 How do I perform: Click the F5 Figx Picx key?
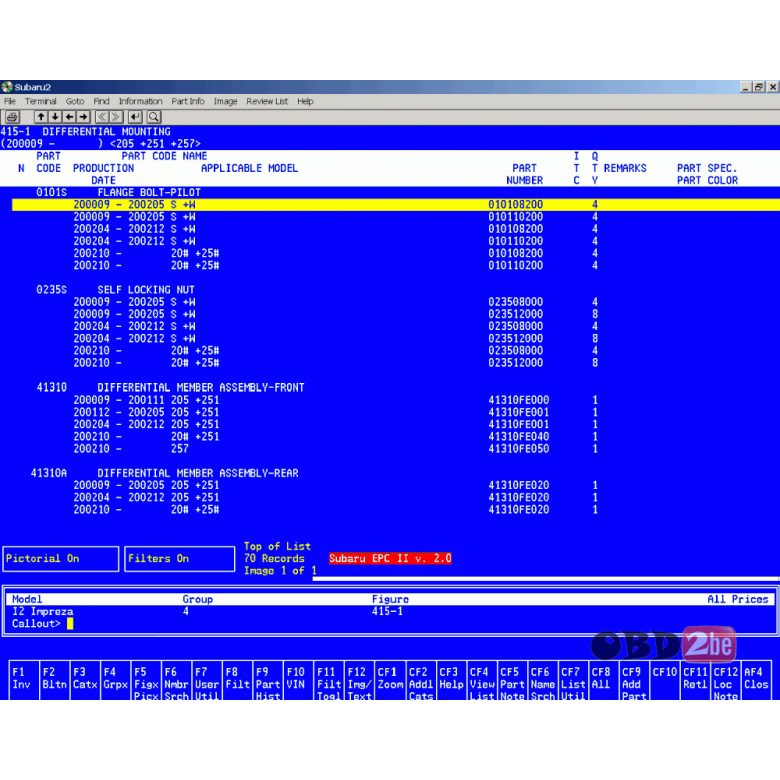pos(146,680)
